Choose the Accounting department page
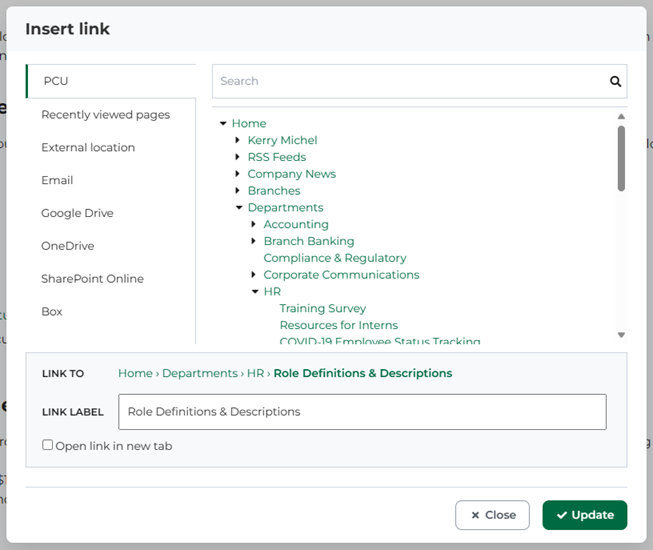The width and height of the screenshot is (653, 550). coord(296,224)
